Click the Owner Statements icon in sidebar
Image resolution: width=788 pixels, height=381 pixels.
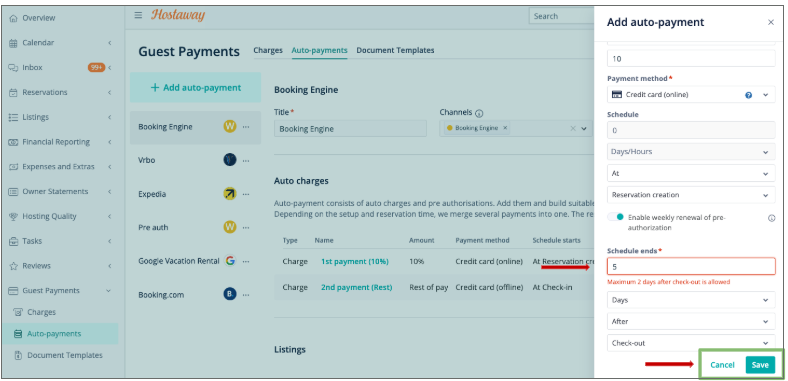[14, 192]
